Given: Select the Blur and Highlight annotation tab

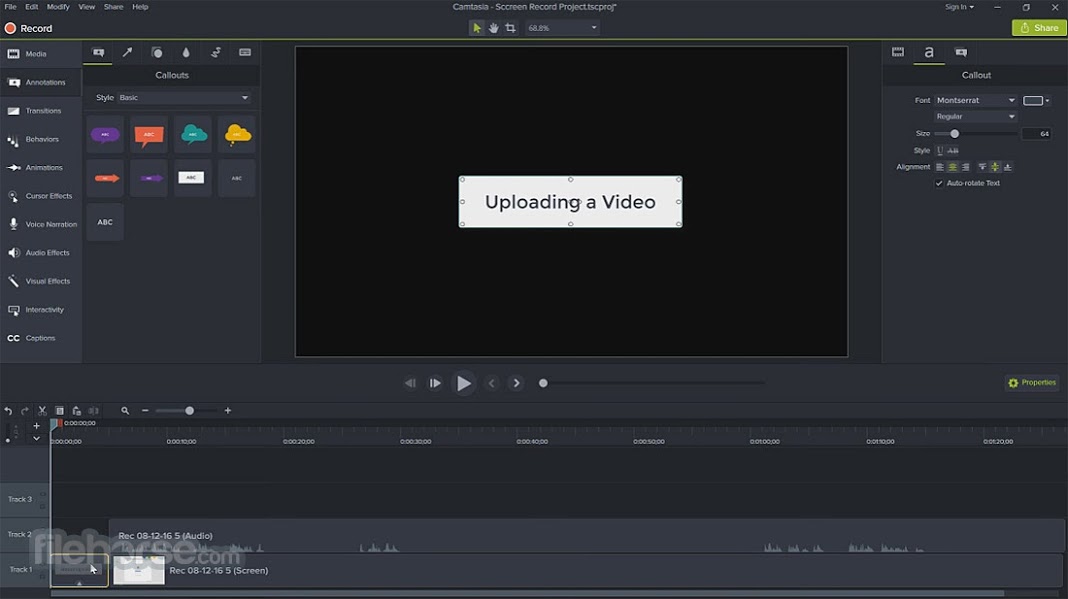Looking at the screenshot, I should 186,52.
